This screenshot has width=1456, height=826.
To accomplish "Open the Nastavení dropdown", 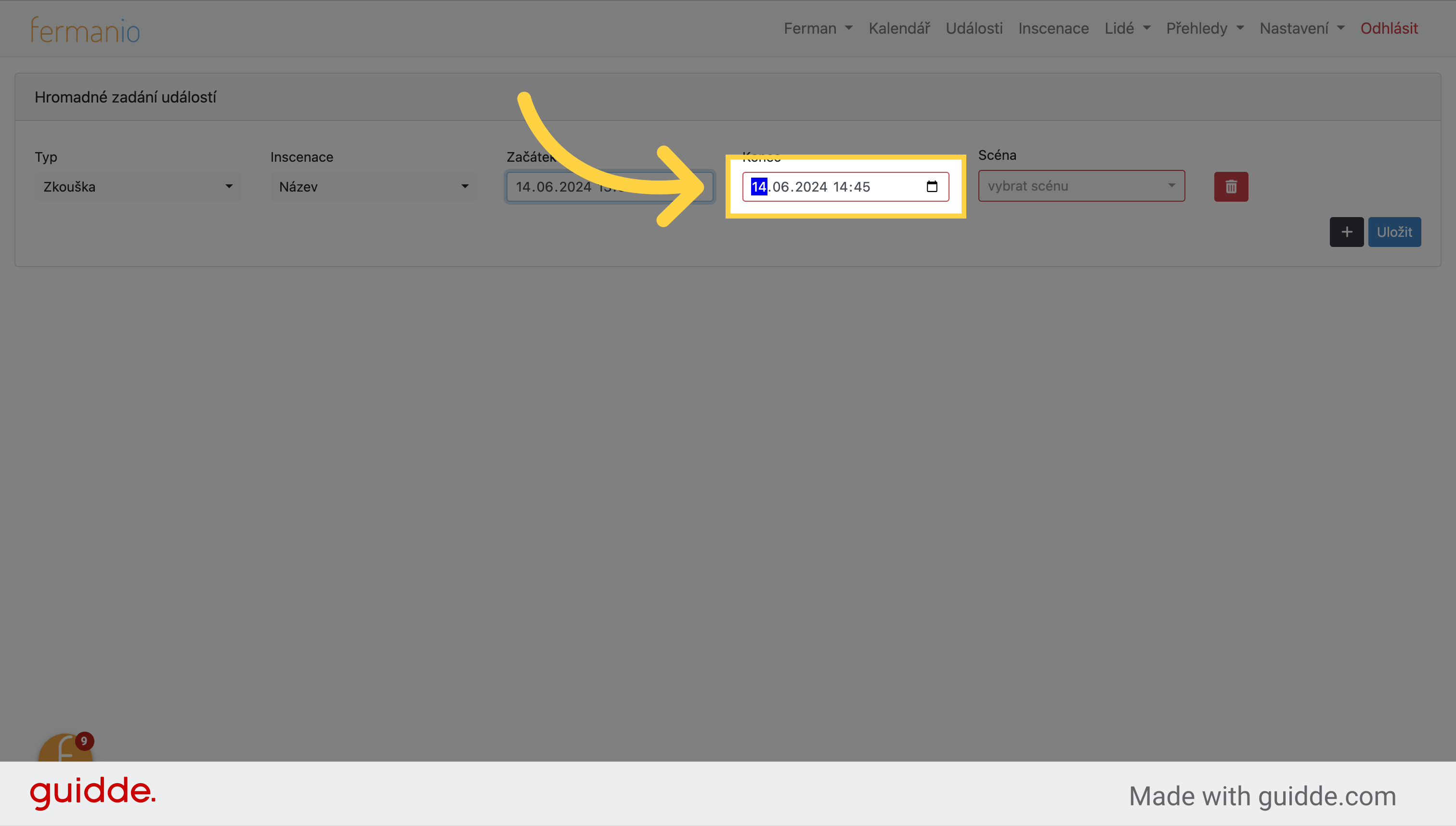I will coord(1301,28).
